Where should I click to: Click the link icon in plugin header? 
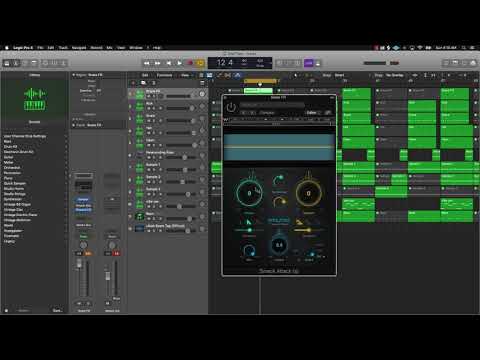point(328,113)
